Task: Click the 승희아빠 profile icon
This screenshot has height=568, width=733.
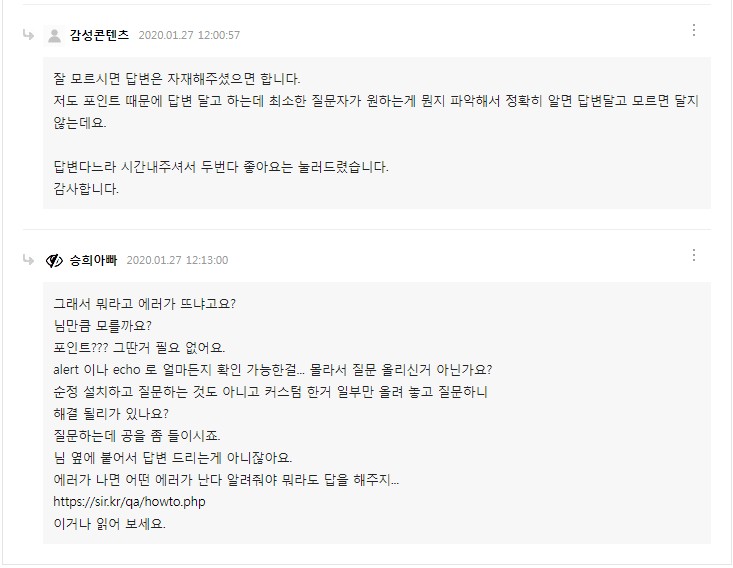Action: point(54,261)
